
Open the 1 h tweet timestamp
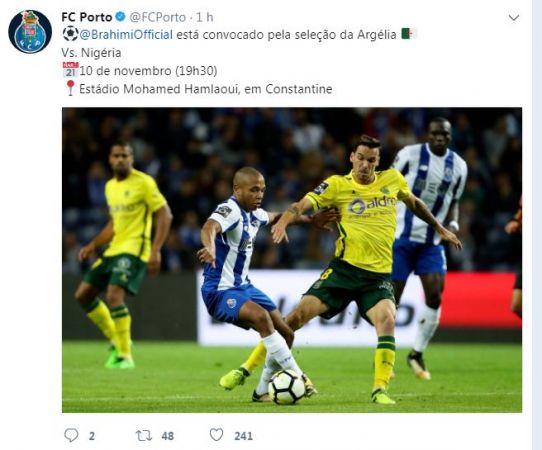[205, 17]
